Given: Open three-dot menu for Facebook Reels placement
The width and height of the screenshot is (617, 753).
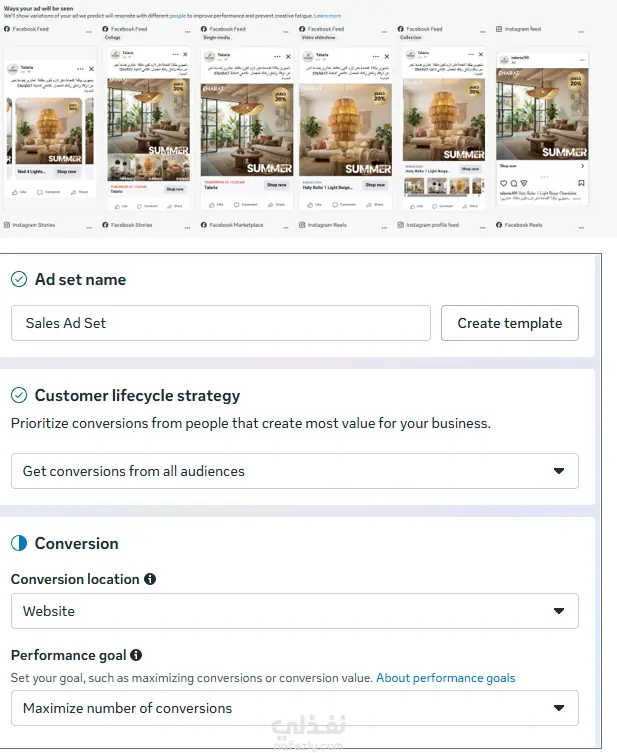Looking at the screenshot, I should click(x=581, y=227).
